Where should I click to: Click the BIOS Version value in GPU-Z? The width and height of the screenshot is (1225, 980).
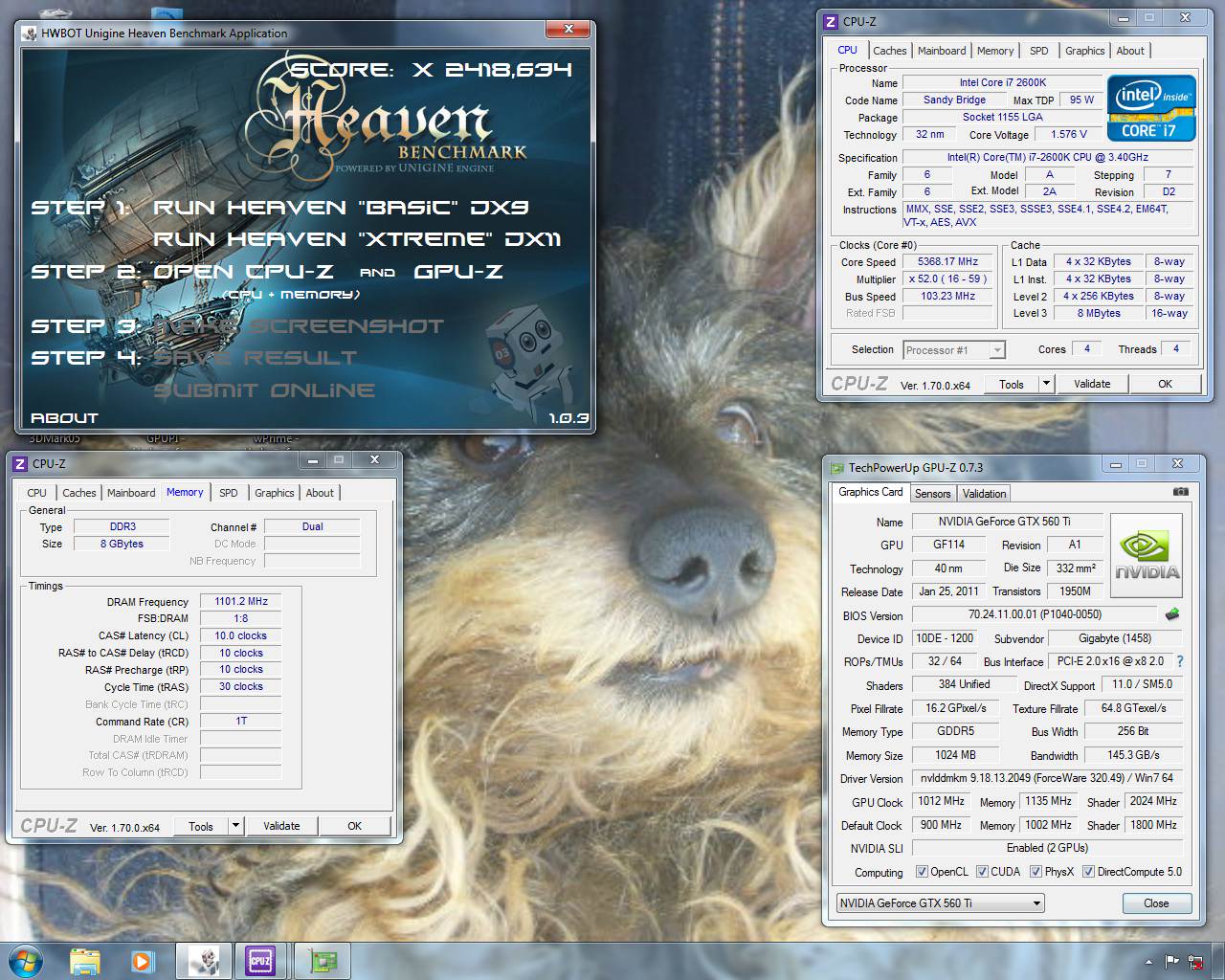tap(1035, 614)
